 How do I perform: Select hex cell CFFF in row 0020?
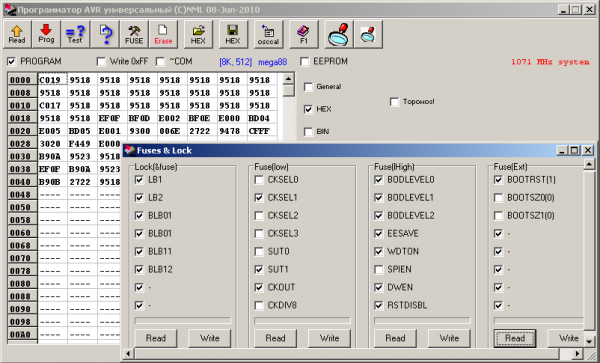[262, 131]
